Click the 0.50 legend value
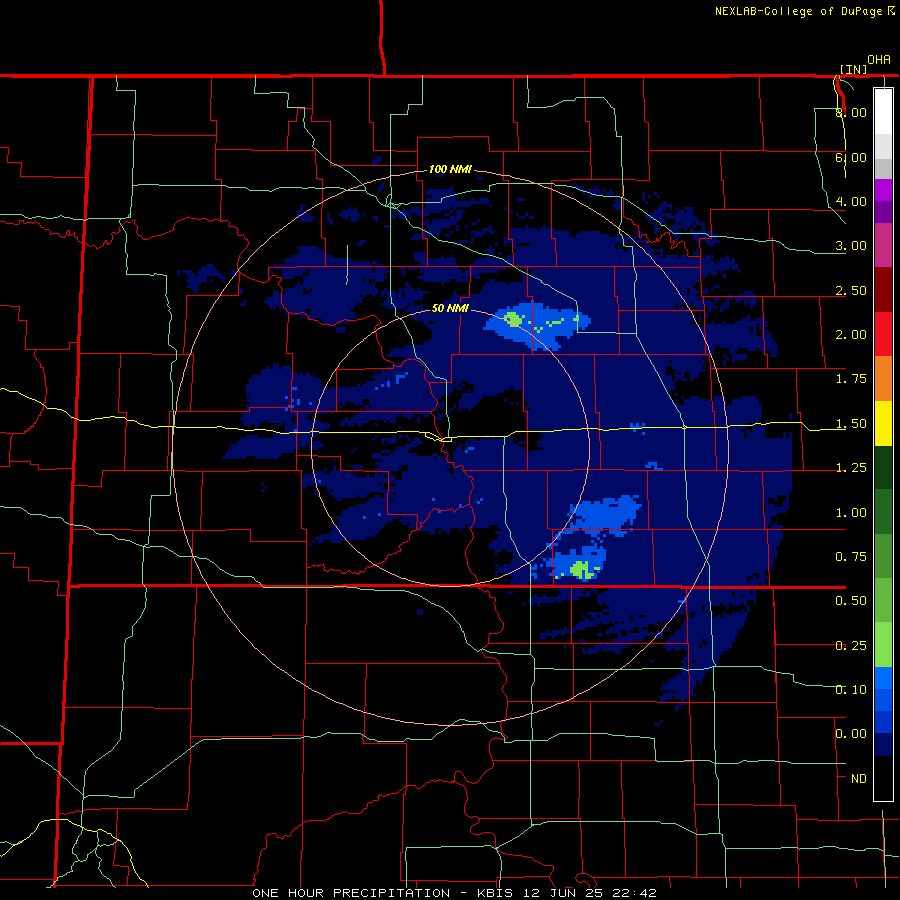 tap(851, 601)
